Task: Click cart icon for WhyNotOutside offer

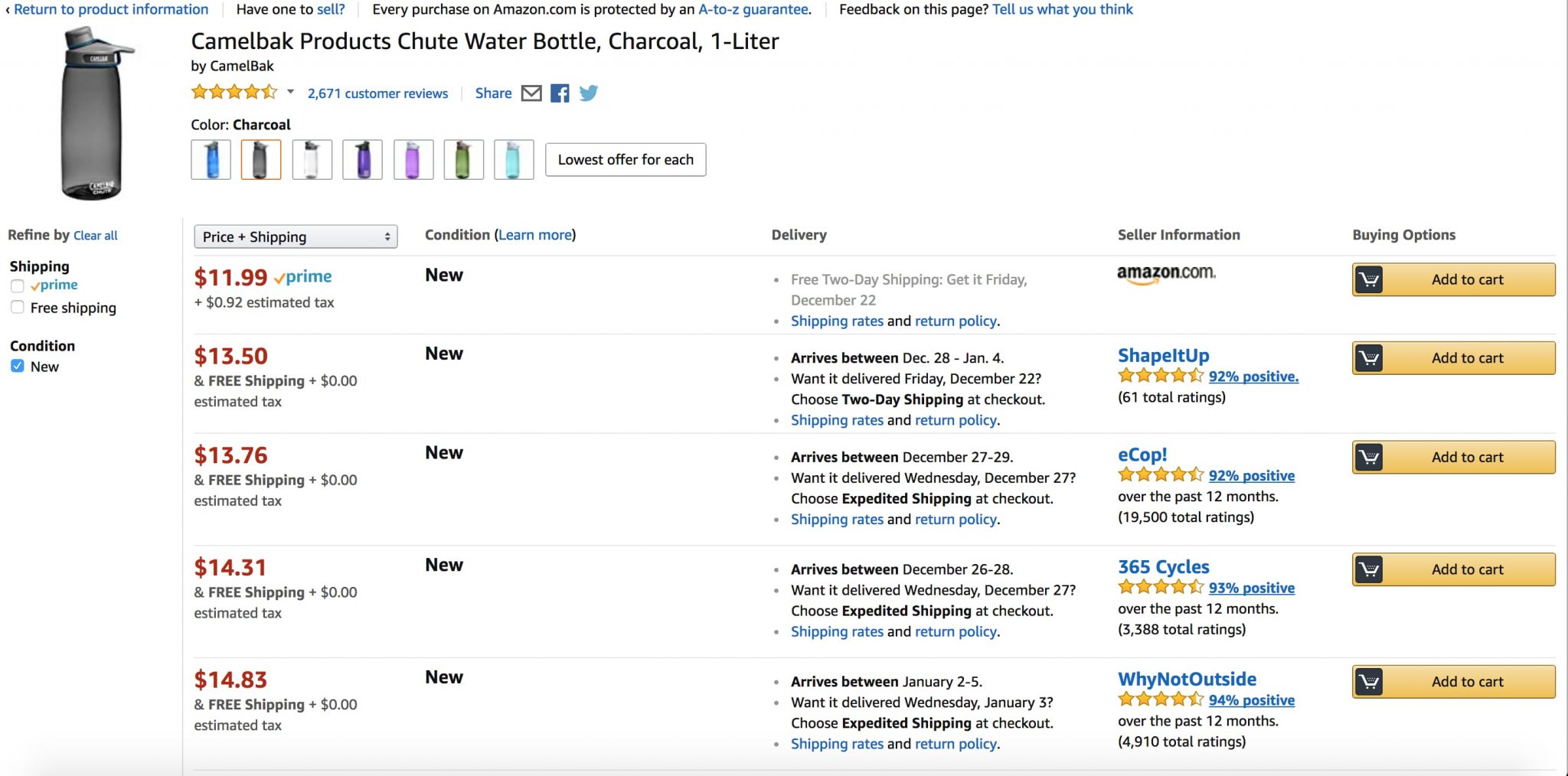Action: tap(1369, 682)
